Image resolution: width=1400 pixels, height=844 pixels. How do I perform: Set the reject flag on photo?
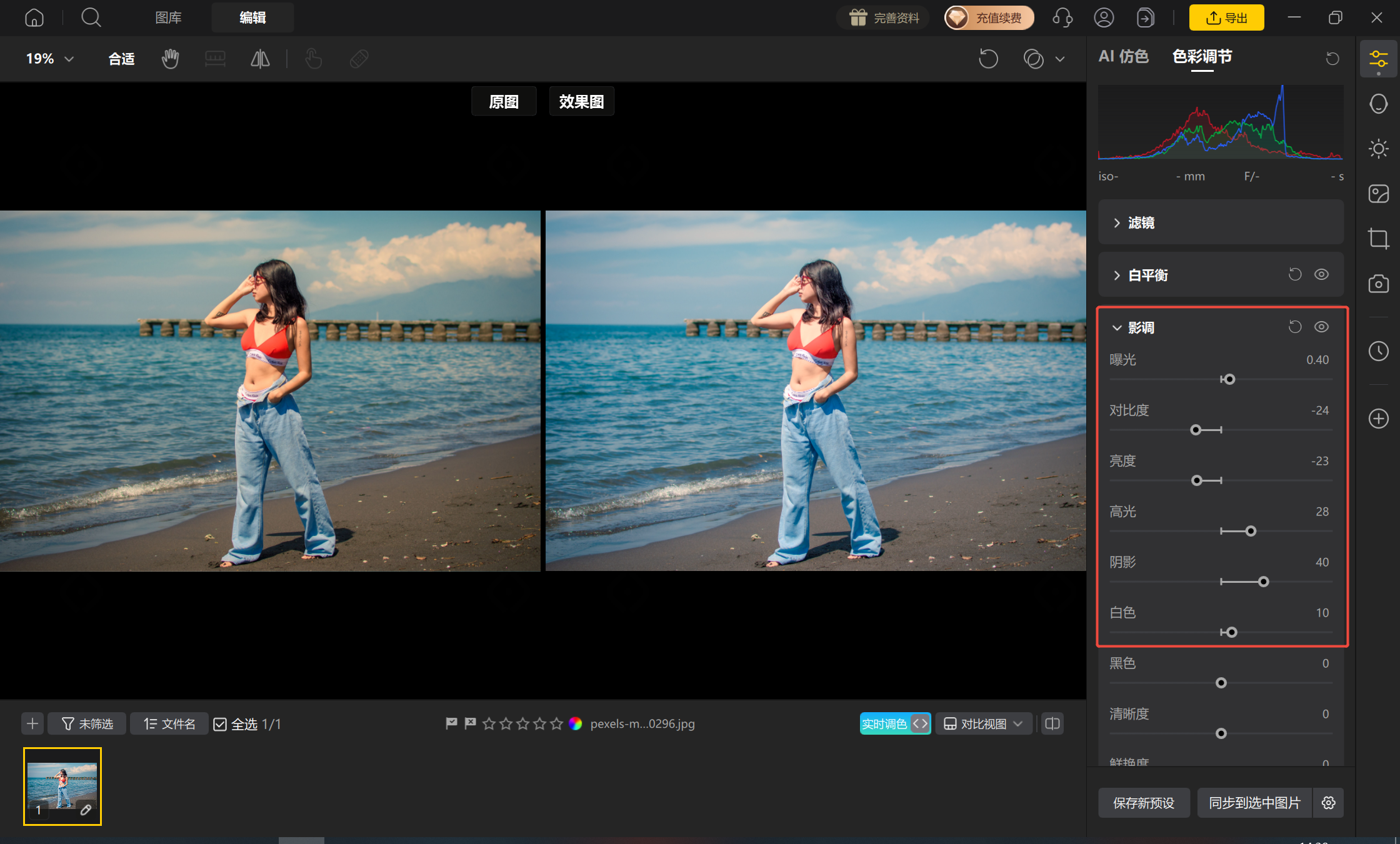point(470,723)
